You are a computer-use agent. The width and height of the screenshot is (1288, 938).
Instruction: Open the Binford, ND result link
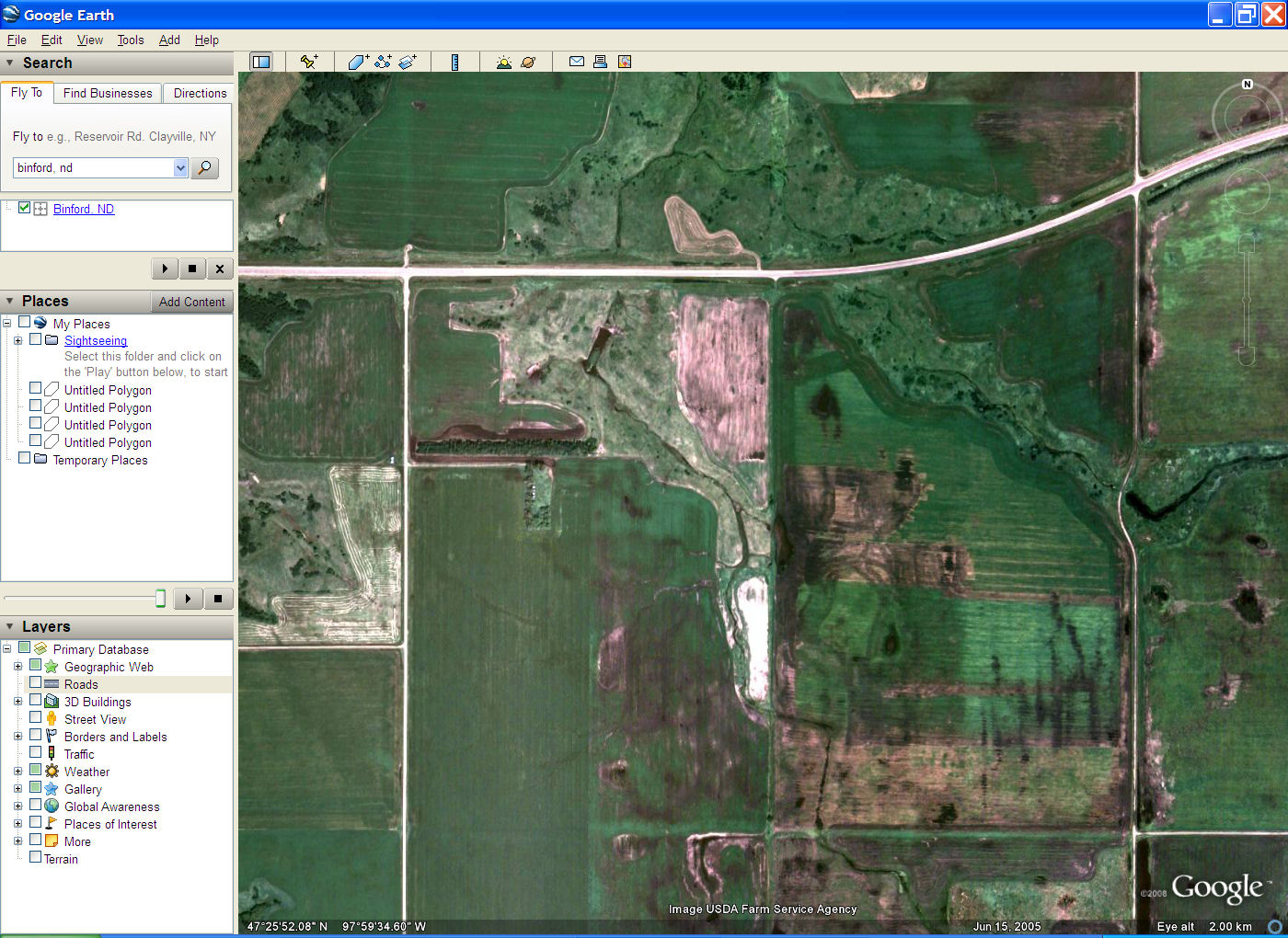pos(84,209)
